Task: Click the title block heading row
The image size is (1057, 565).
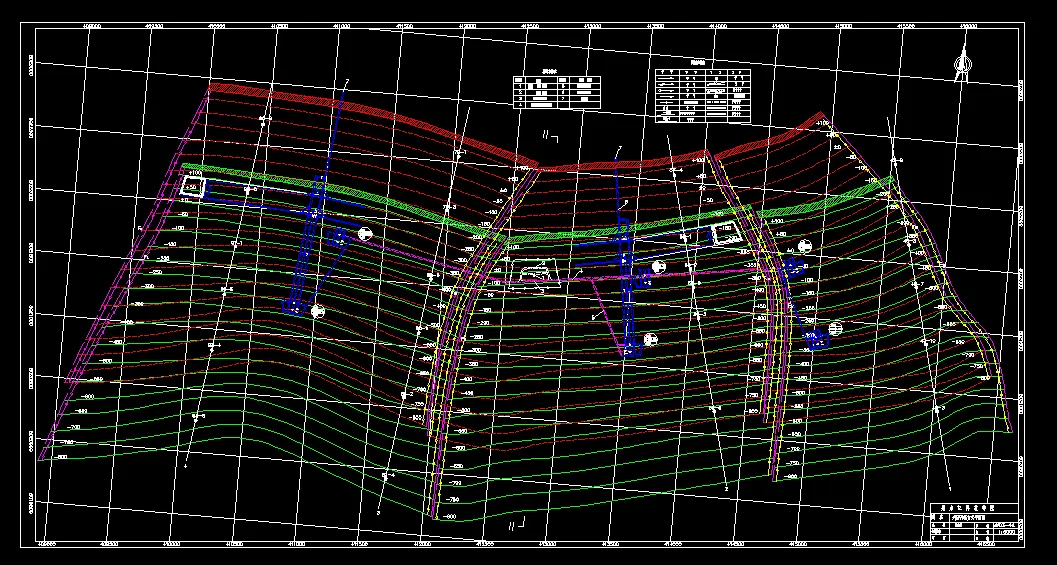Action: point(974,508)
